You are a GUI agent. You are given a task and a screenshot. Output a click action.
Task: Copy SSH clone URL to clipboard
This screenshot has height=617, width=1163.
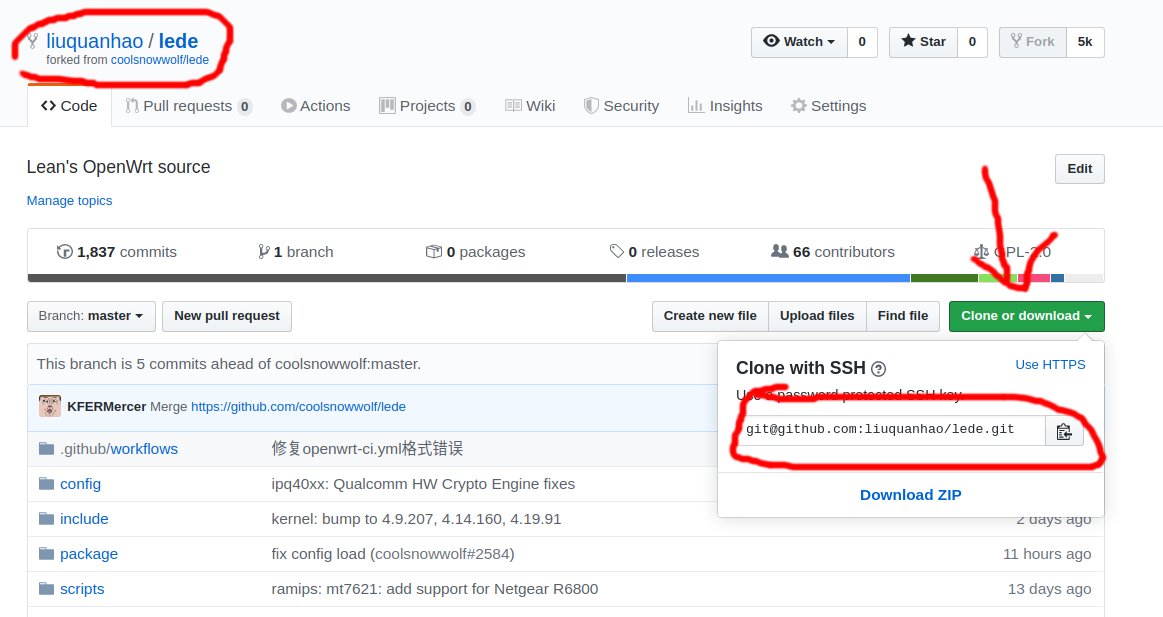click(1064, 432)
